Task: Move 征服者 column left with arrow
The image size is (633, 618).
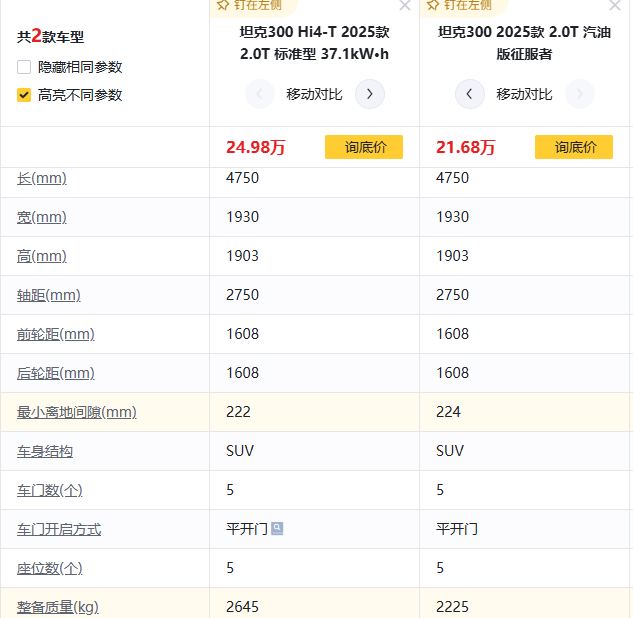Action: click(x=470, y=94)
